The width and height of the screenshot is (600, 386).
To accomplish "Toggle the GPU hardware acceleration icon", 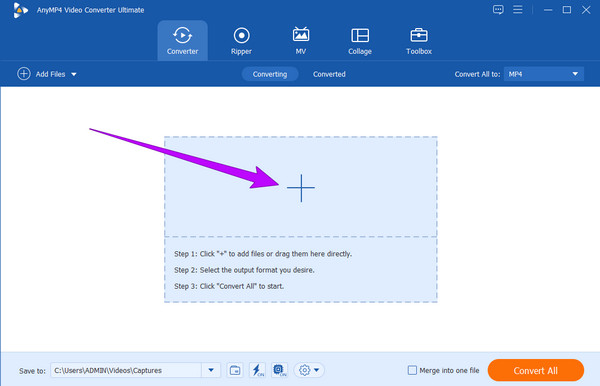I will pyautogui.click(x=279, y=370).
